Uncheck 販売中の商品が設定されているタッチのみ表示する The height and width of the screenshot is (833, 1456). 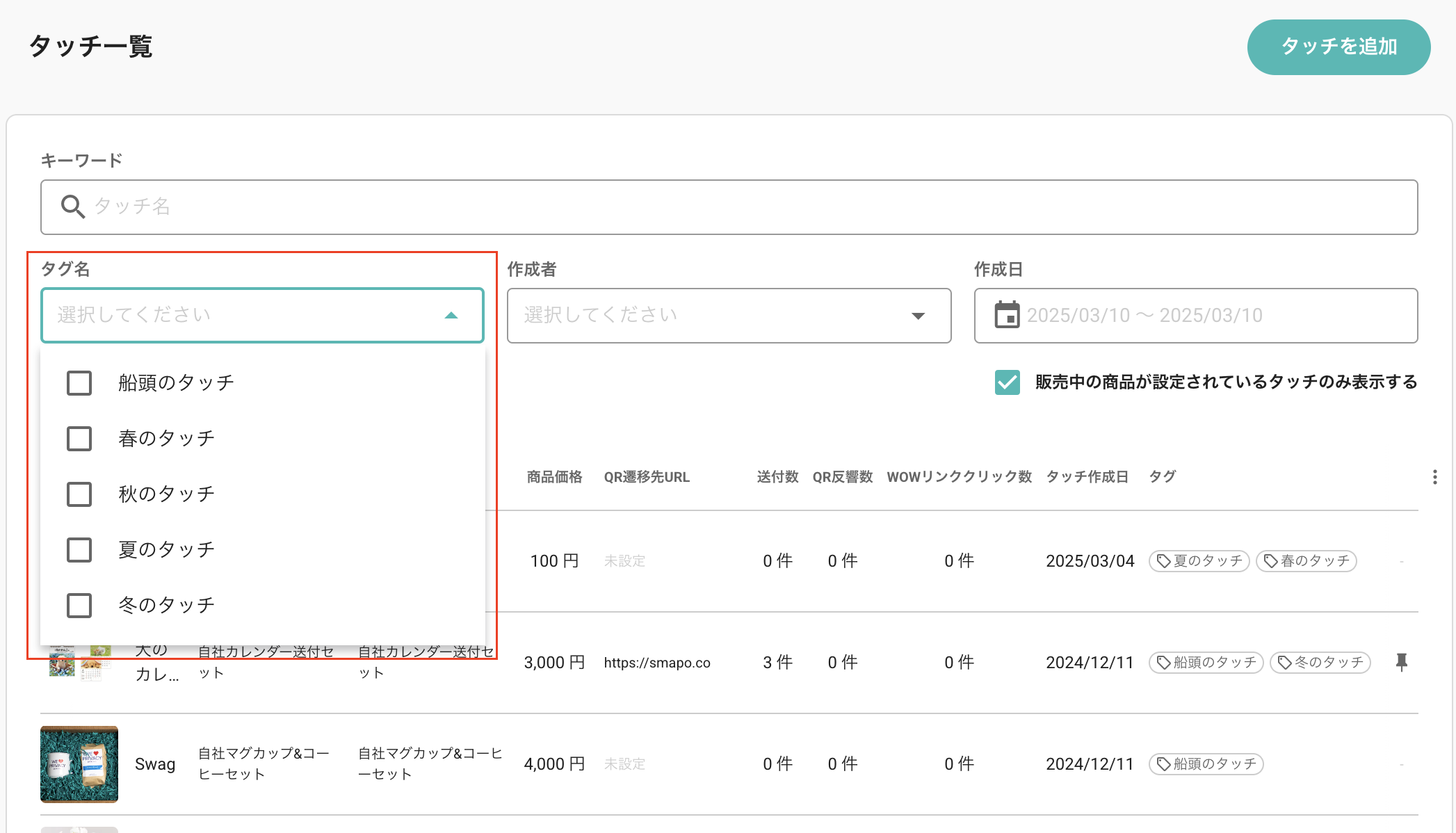click(1008, 382)
